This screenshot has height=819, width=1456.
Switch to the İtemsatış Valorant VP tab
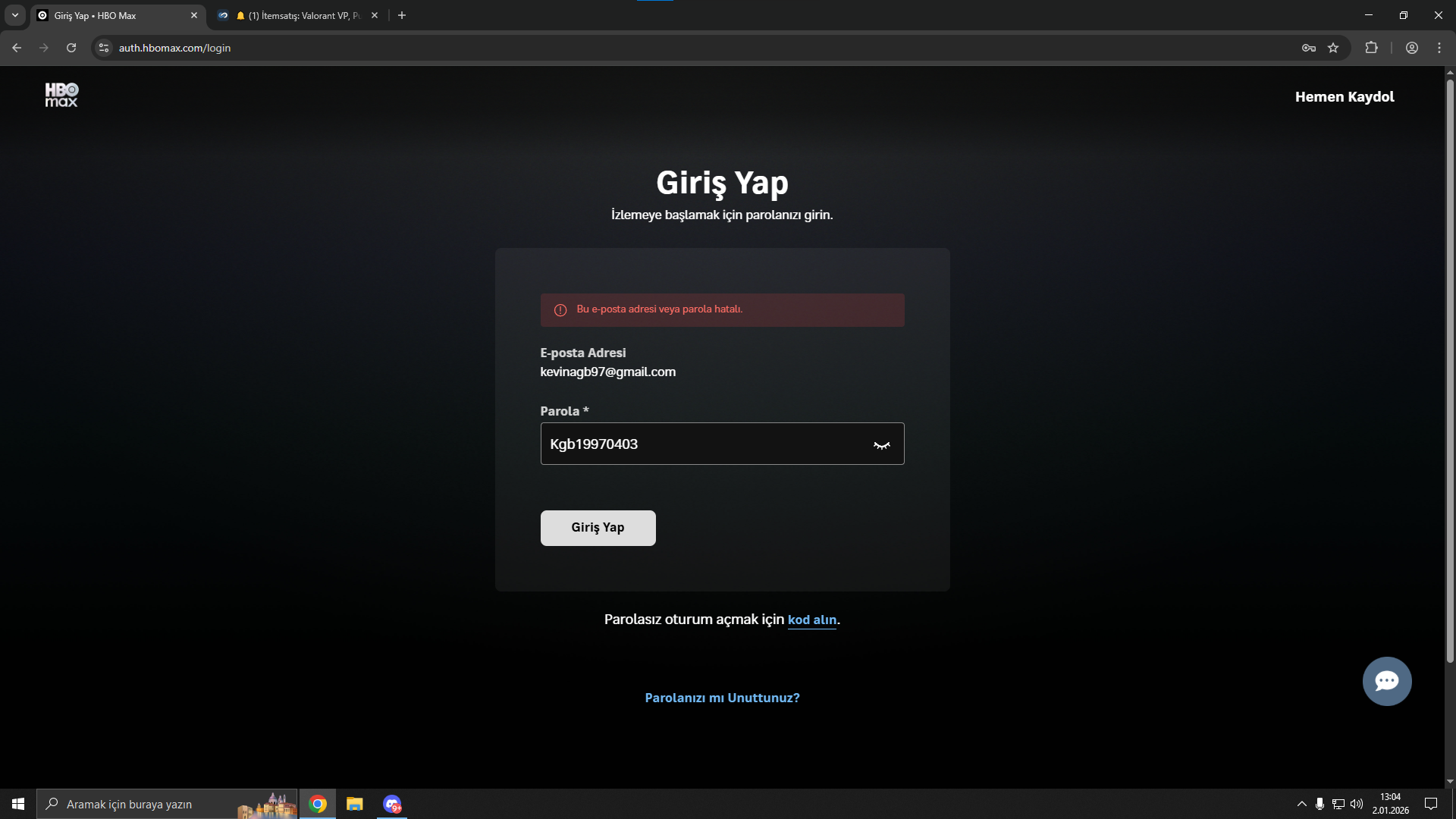coord(297,15)
